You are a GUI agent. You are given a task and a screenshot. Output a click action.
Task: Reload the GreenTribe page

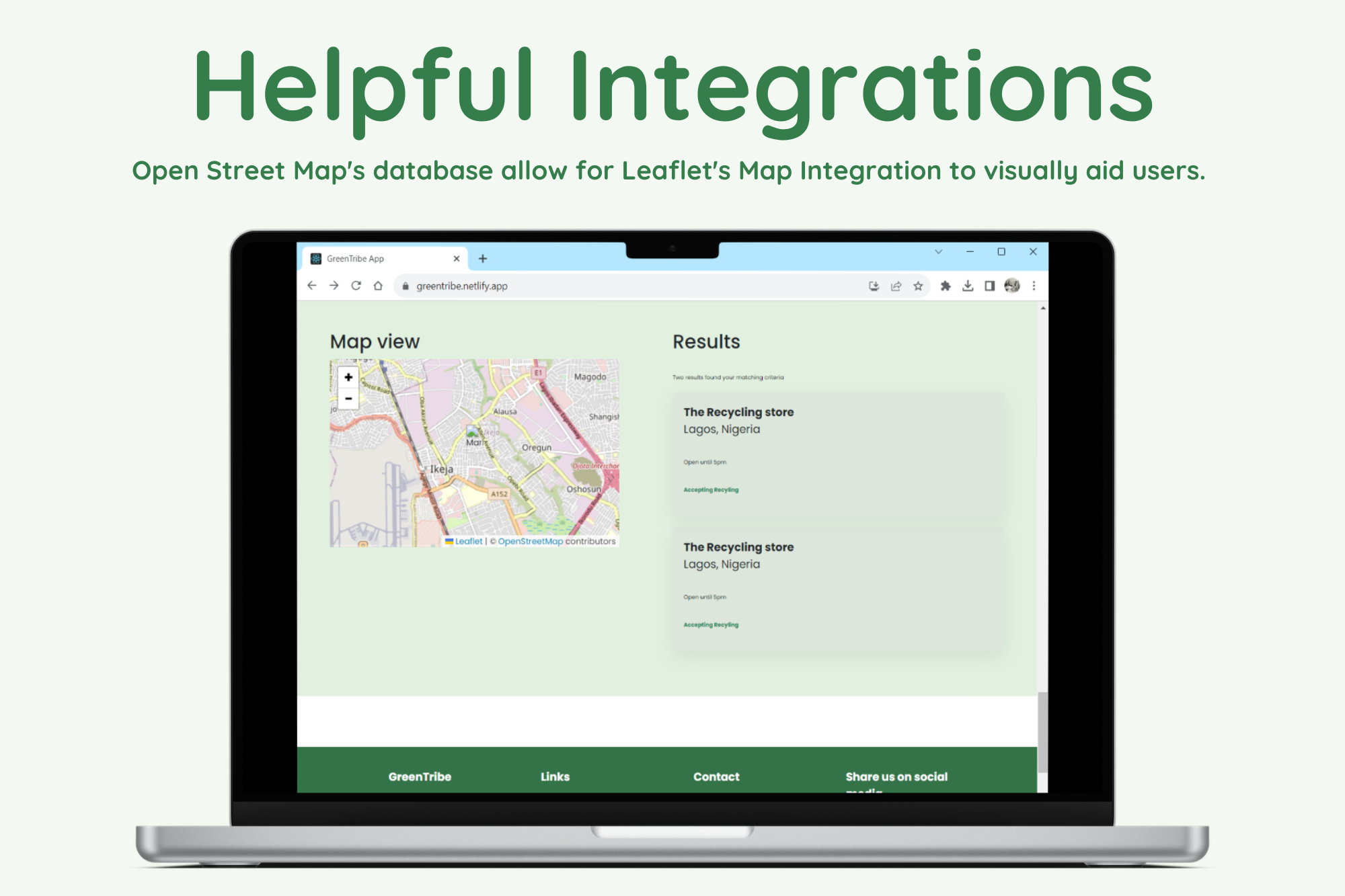356,286
